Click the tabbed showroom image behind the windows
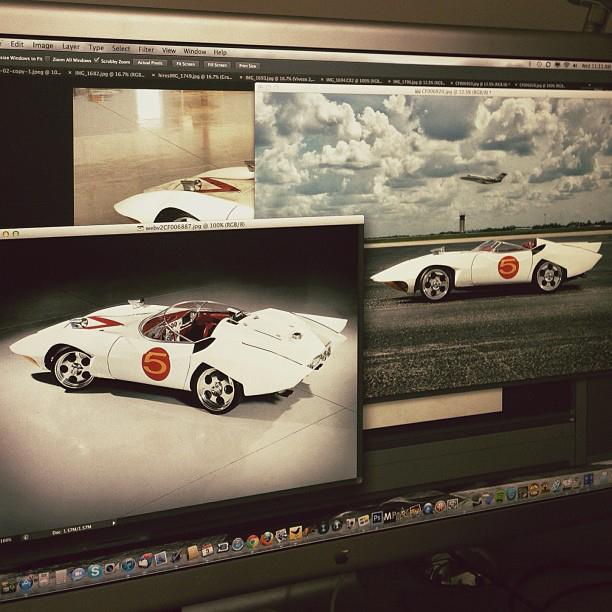 [x=164, y=156]
